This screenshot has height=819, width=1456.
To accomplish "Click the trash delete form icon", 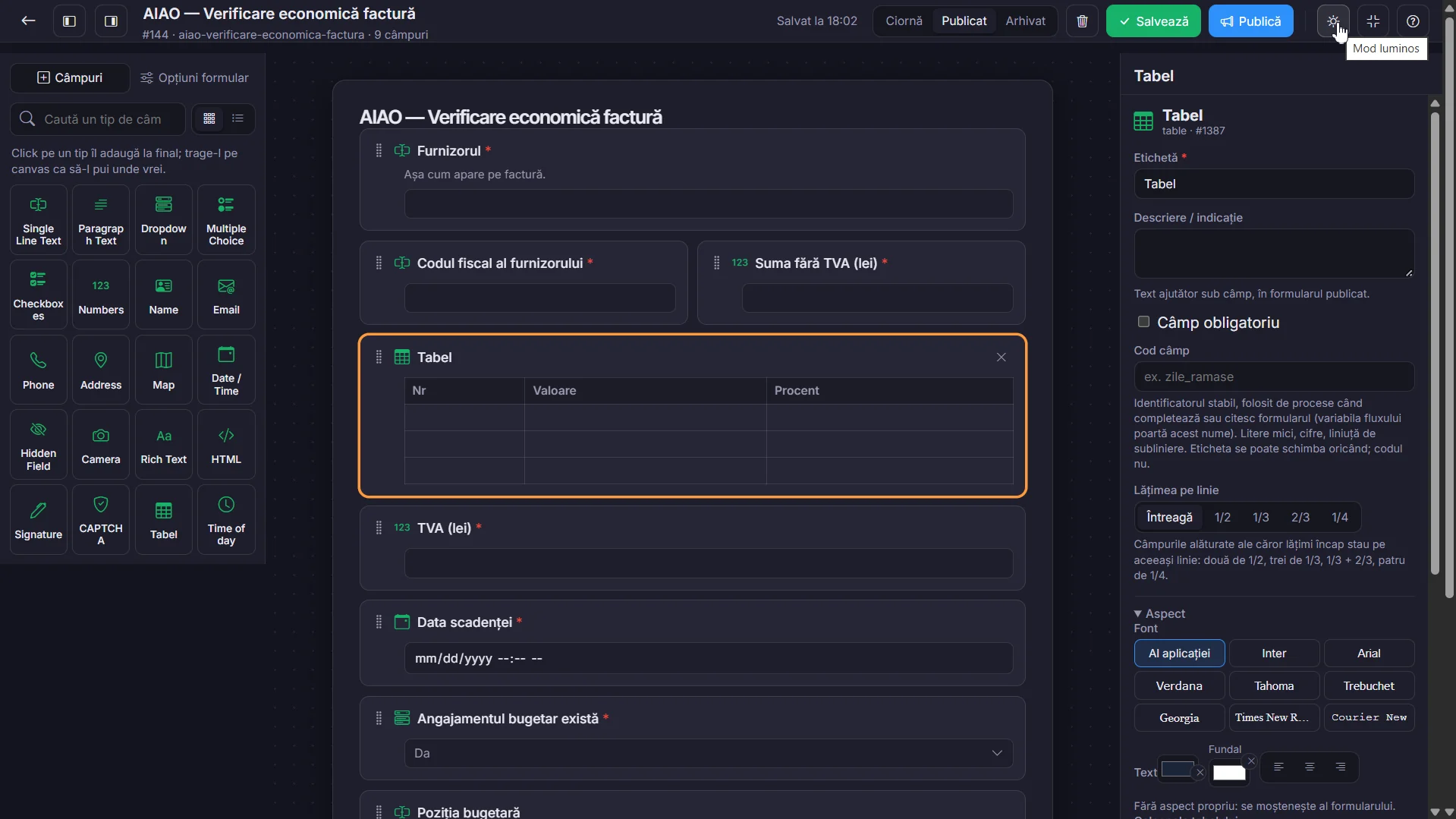I will (x=1082, y=20).
